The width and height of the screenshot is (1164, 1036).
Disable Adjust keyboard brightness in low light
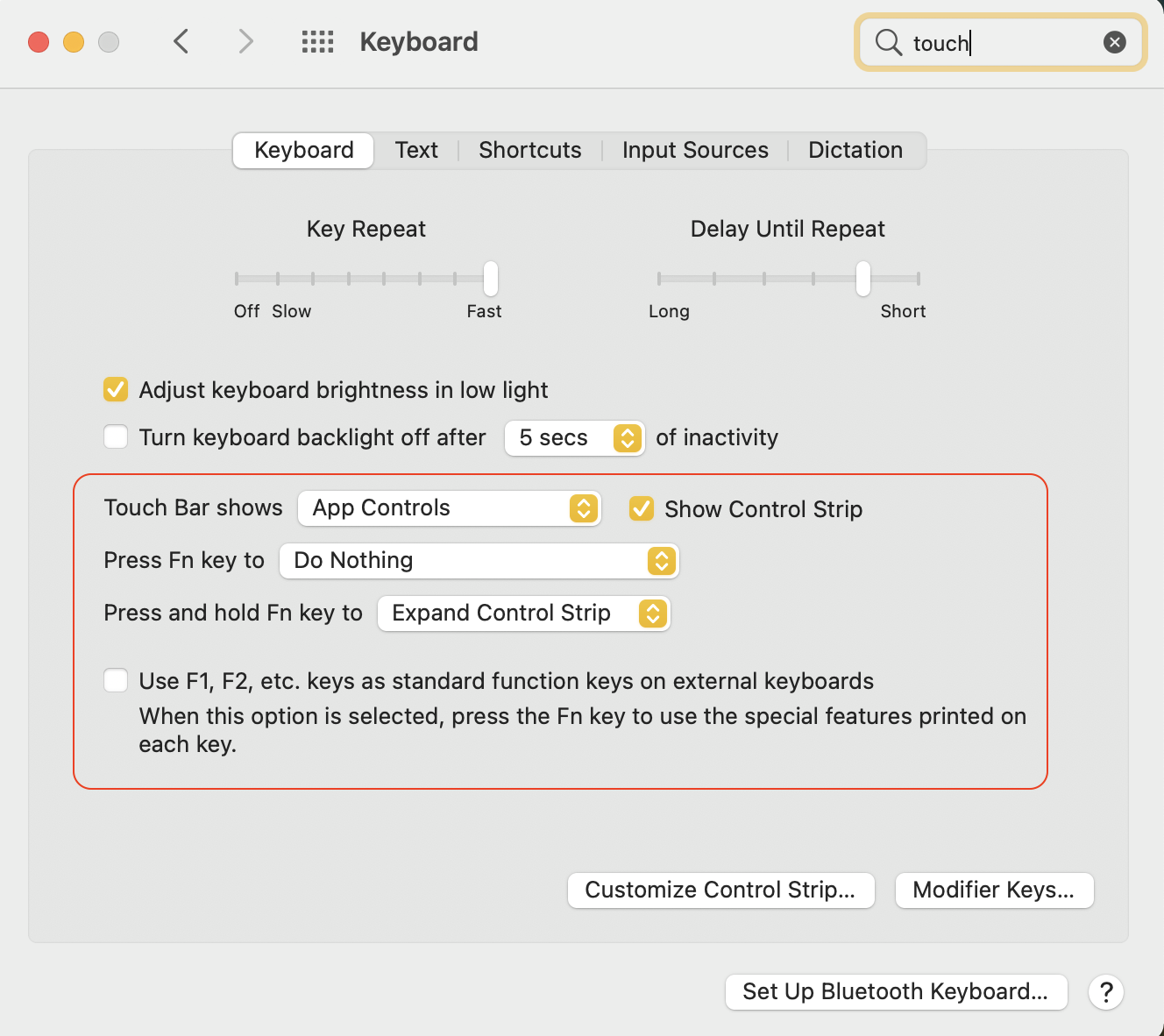click(116, 389)
